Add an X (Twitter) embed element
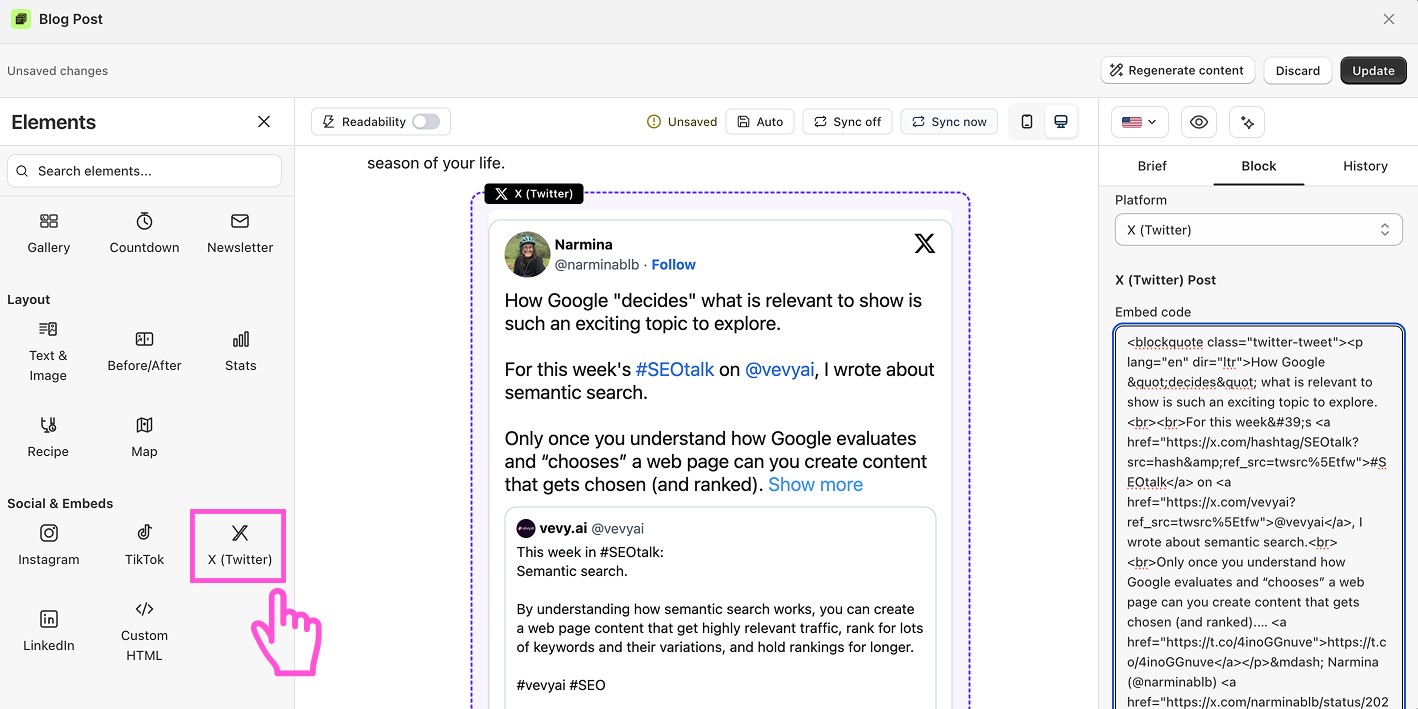This screenshot has width=1418, height=709. (x=239, y=546)
